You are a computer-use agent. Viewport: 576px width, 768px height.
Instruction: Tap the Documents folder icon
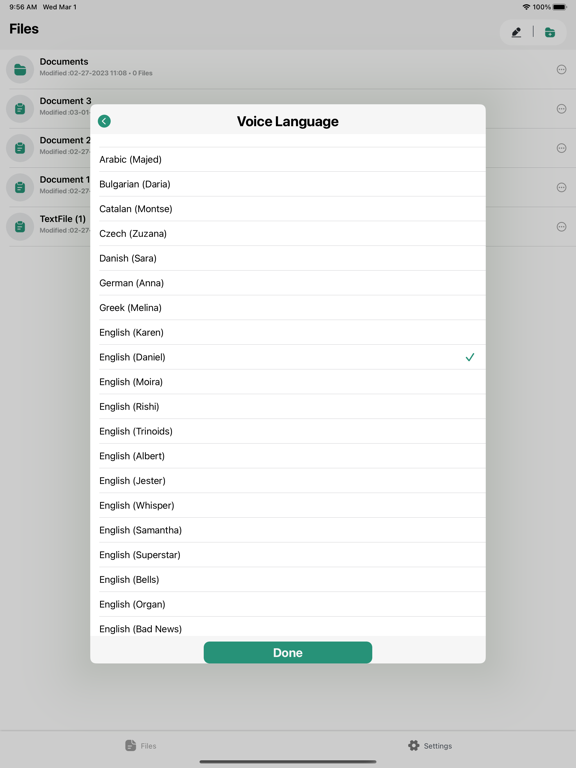[x=20, y=70]
